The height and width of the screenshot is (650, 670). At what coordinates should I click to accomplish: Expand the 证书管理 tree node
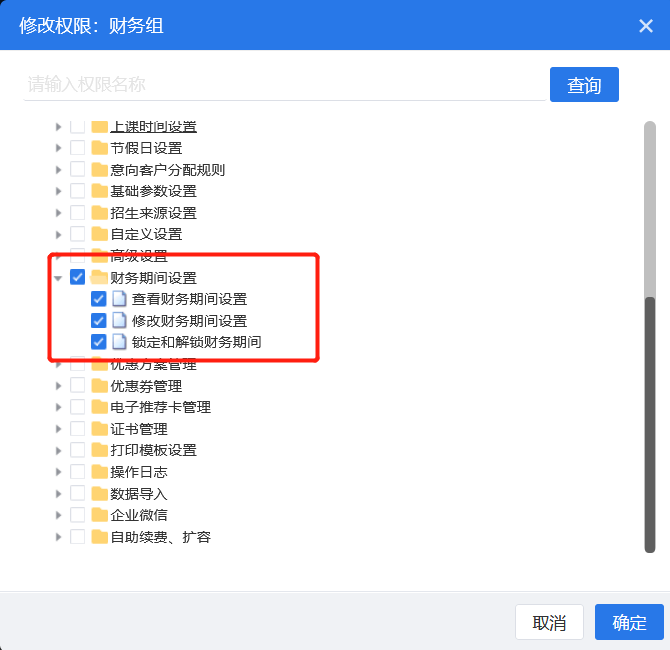click(59, 429)
